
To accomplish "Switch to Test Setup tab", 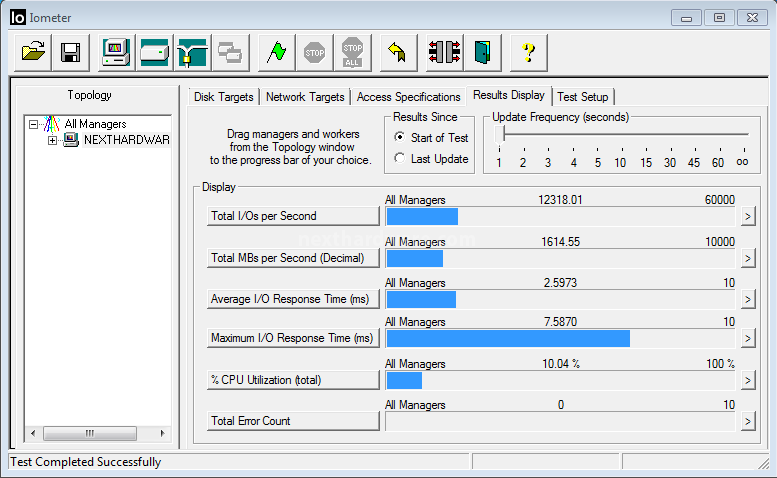I will pos(583,97).
